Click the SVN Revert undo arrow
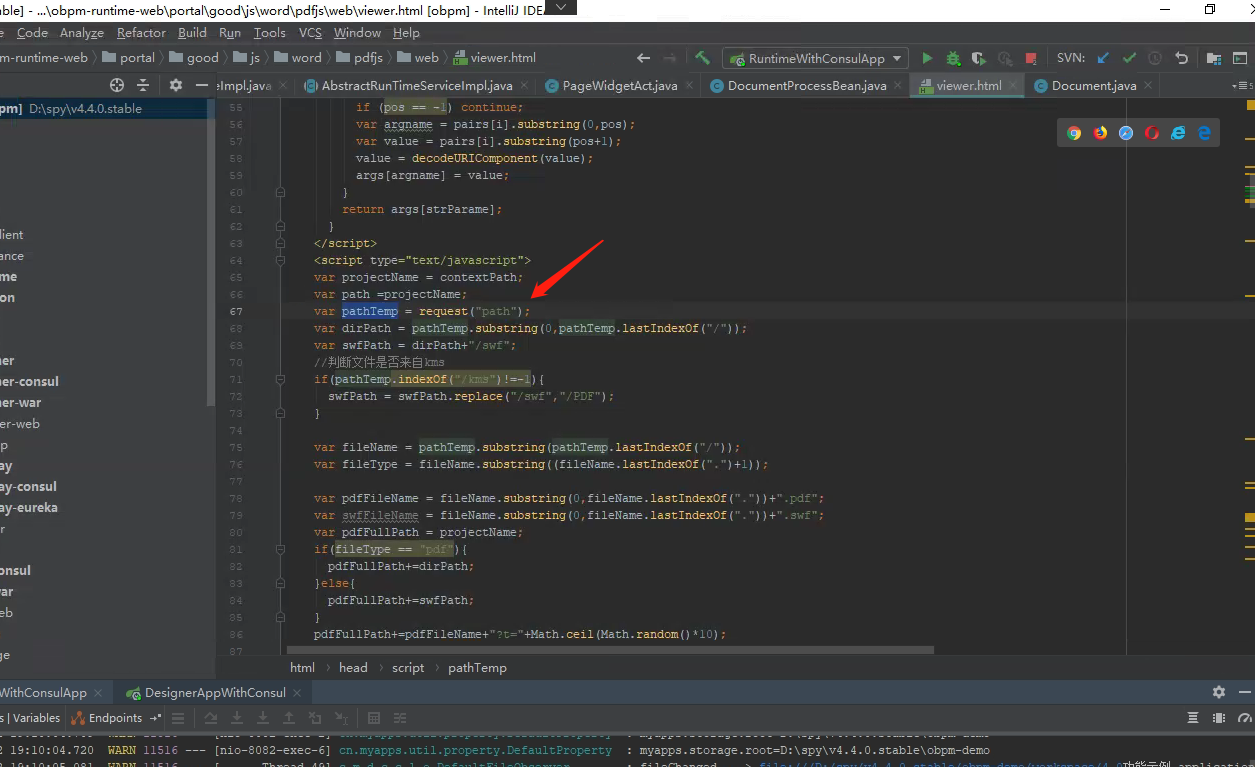This screenshot has height=767, width=1255. tap(1182, 58)
